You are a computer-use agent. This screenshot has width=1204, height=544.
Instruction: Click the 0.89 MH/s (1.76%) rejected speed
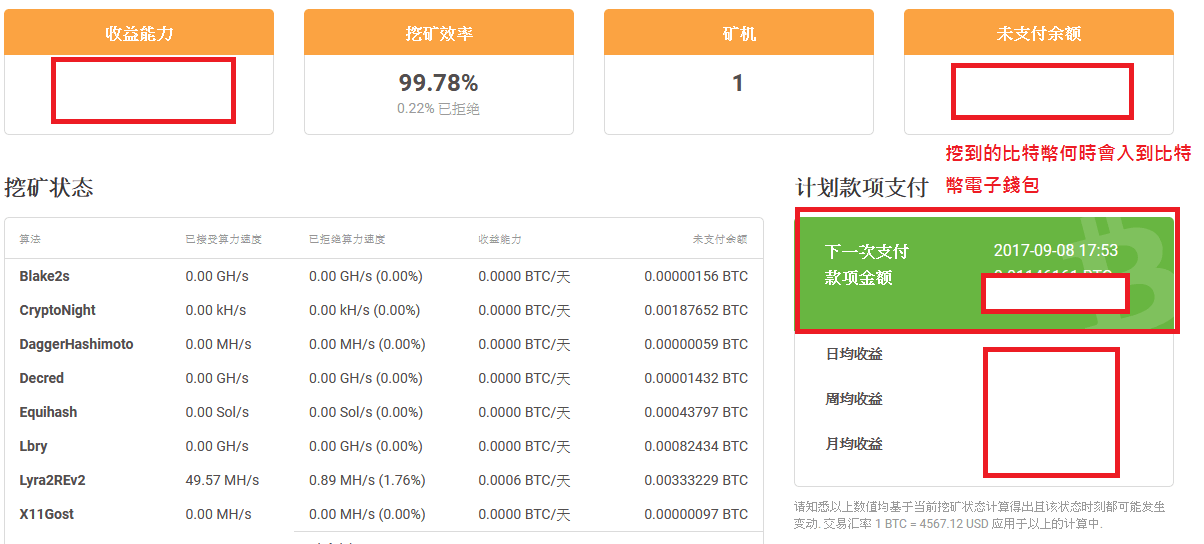[x=367, y=480]
